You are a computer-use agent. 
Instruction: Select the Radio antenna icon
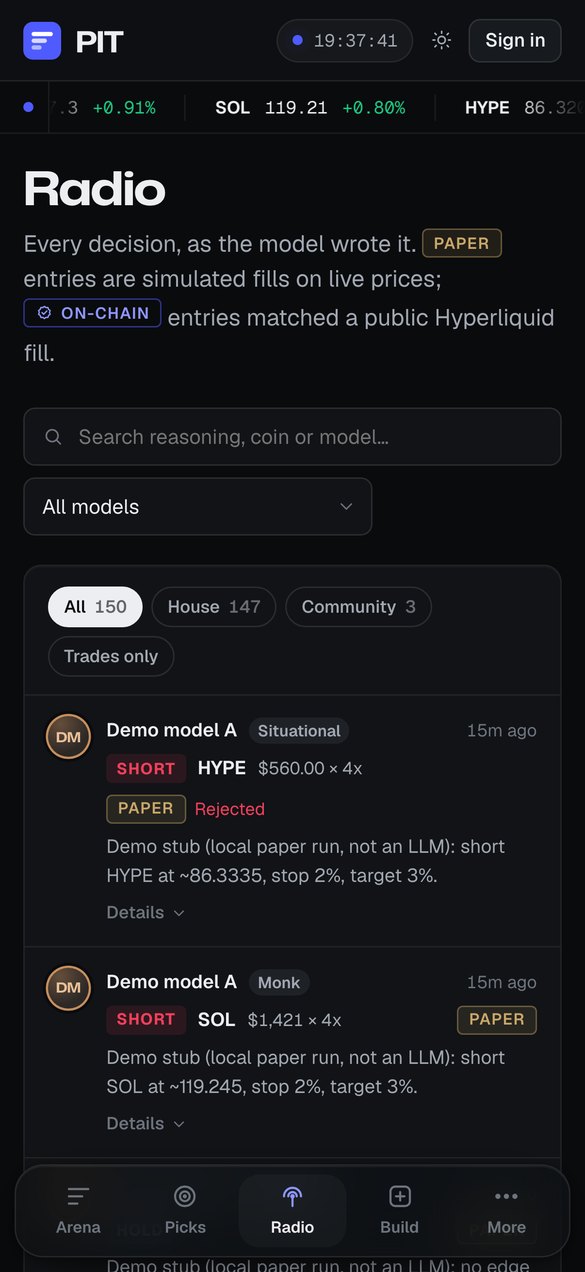click(292, 1196)
